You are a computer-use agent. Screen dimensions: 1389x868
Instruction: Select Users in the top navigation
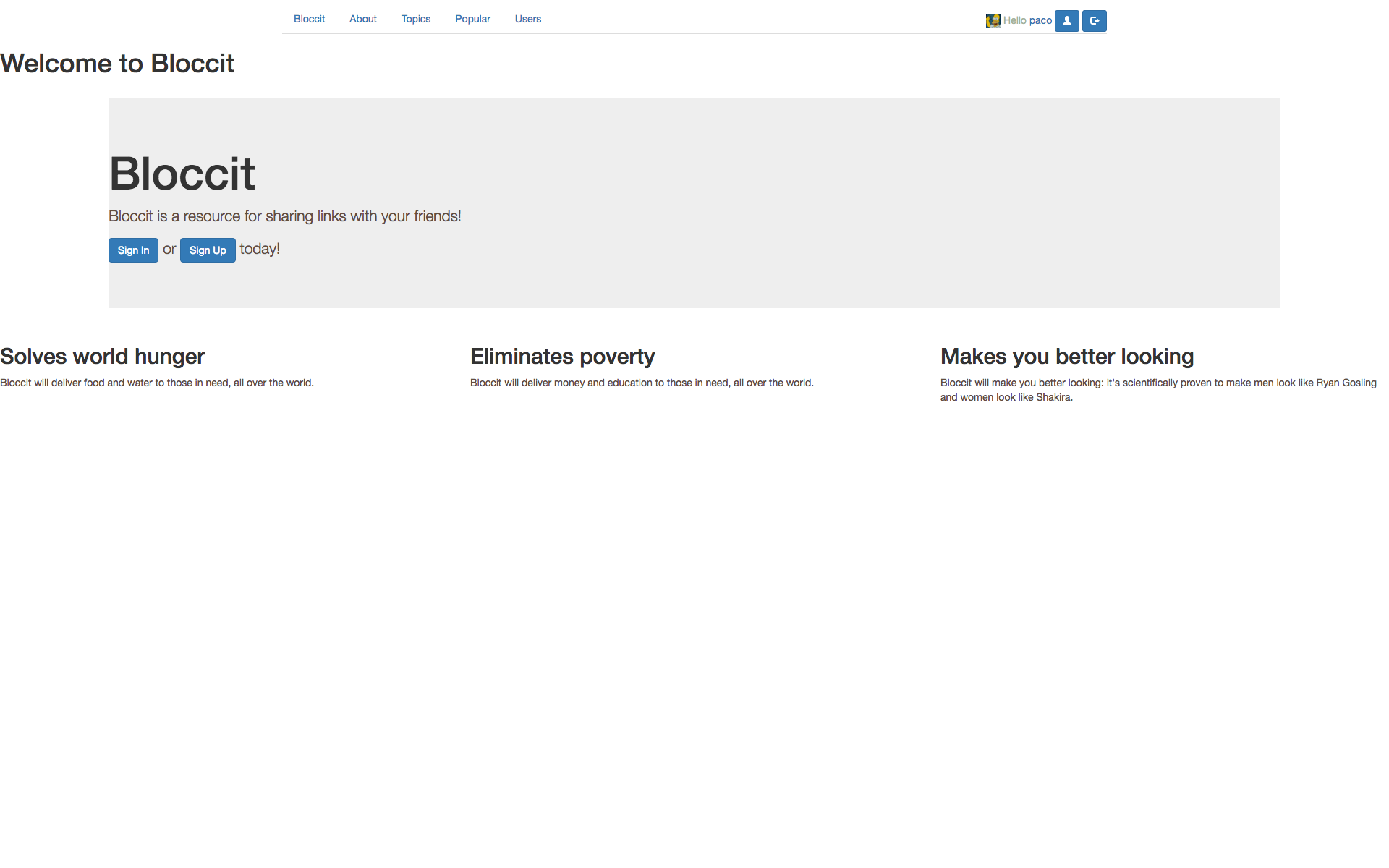tap(527, 19)
